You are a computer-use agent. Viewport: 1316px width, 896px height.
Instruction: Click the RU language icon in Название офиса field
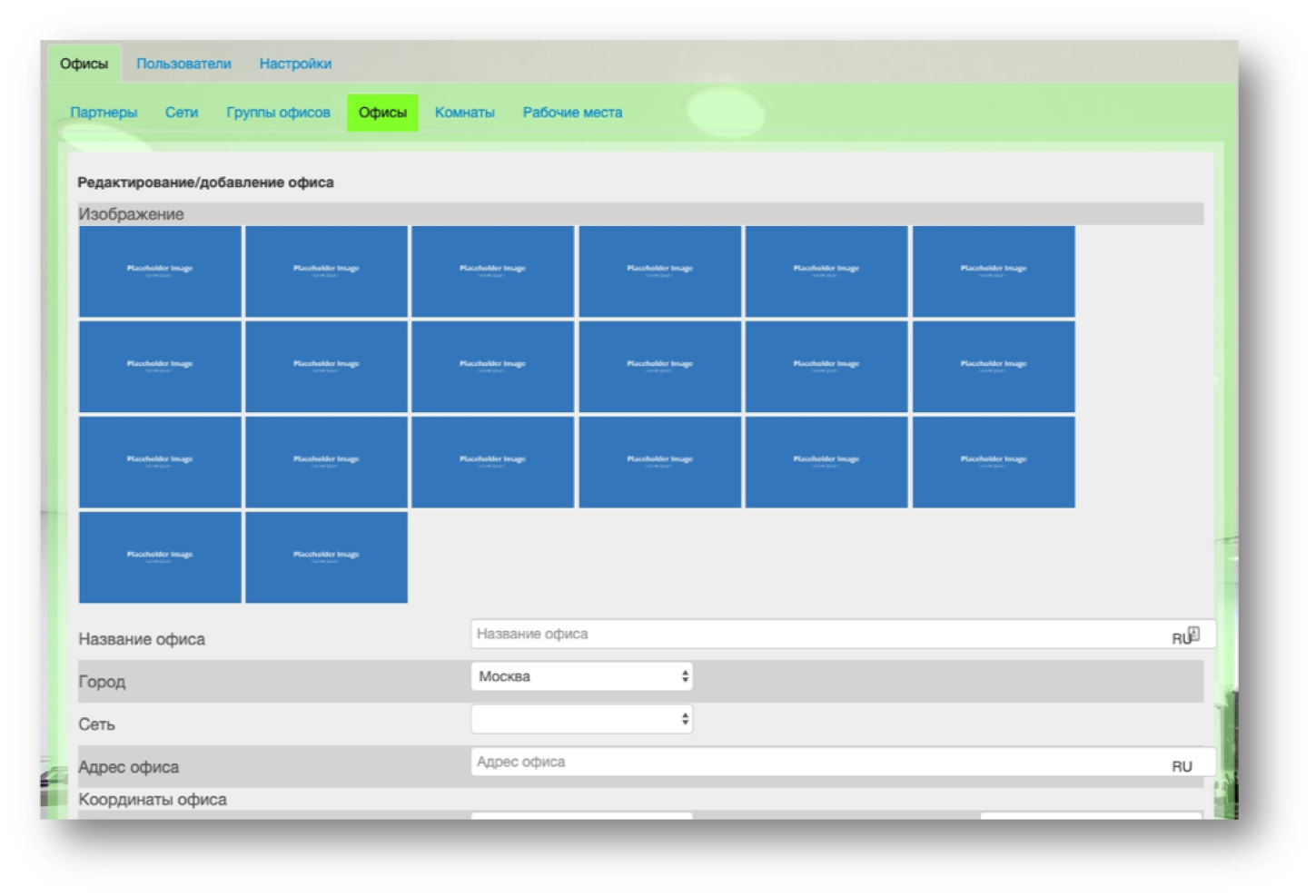1185,637
